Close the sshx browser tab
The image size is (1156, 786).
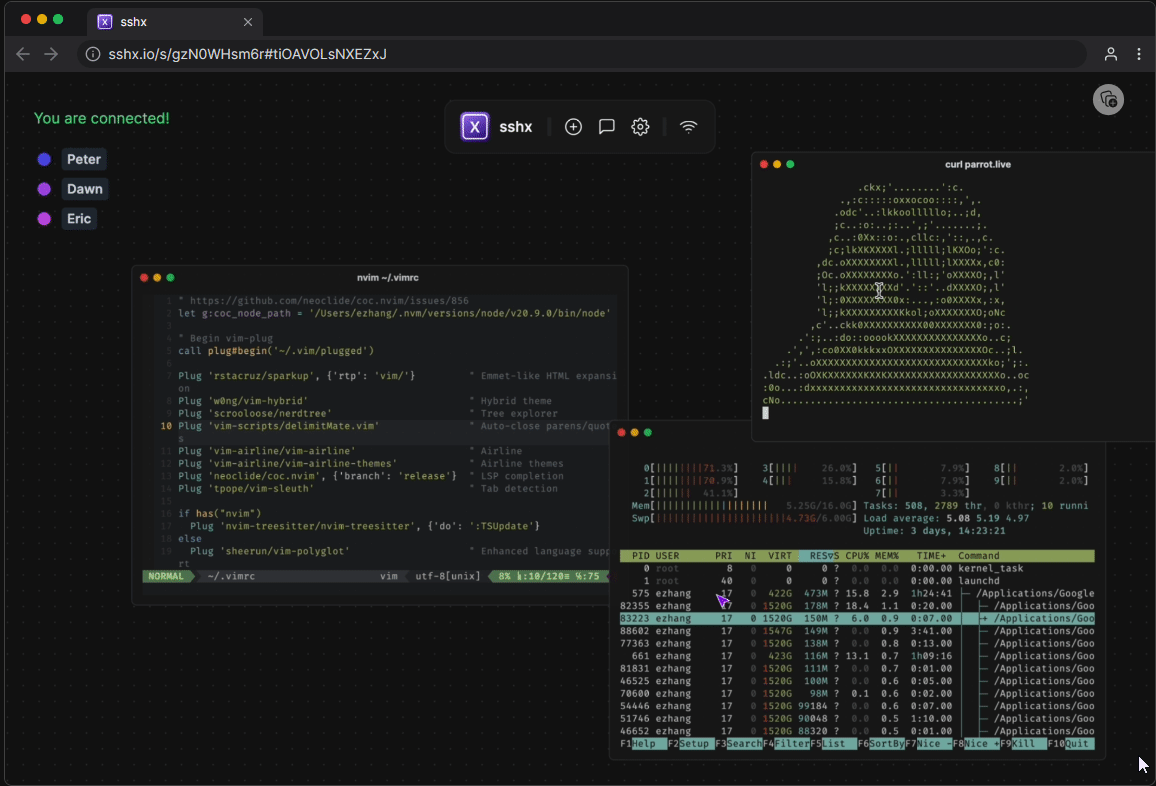[x=248, y=21]
